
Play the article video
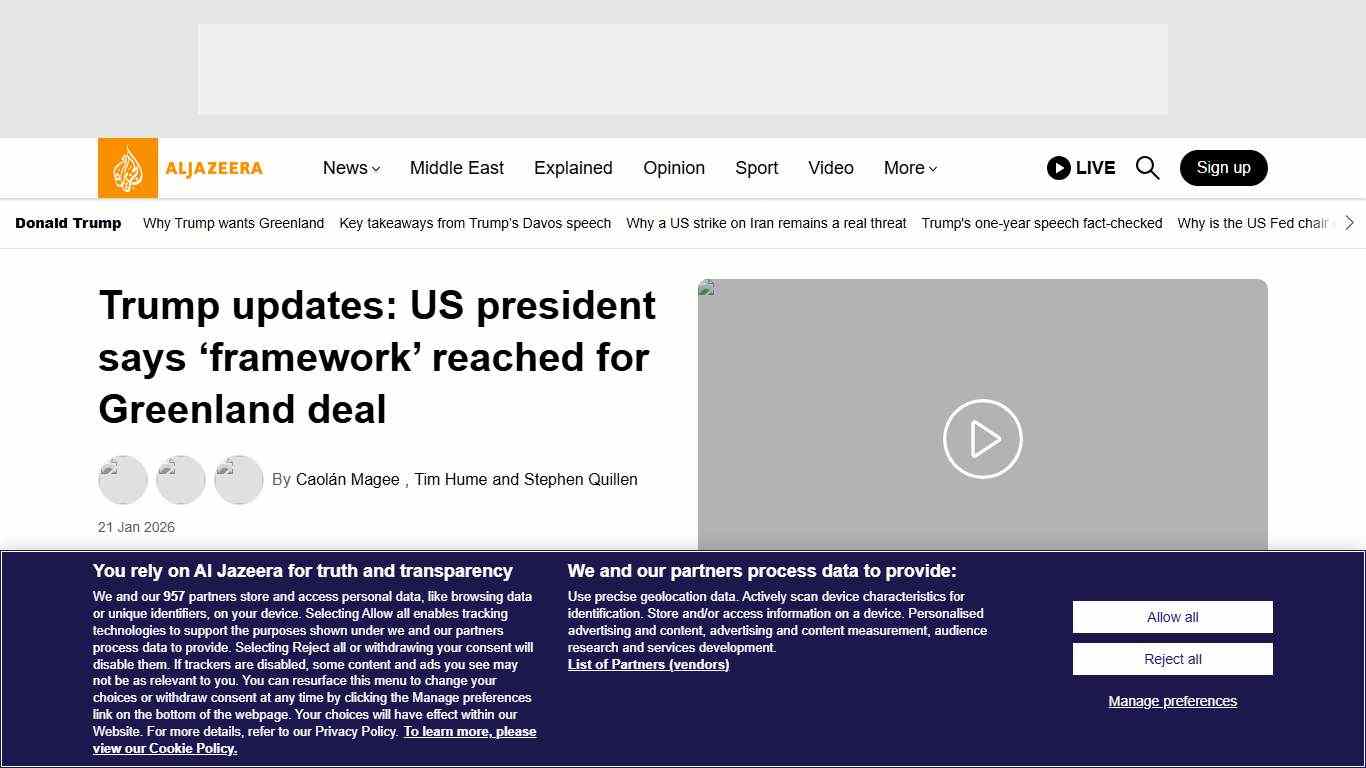pos(982,439)
